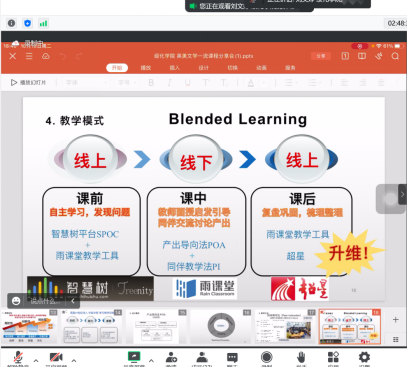Select the 播放 ribbon tab
The height and width of the screenshot is (368, 408).
pos(146,68)
